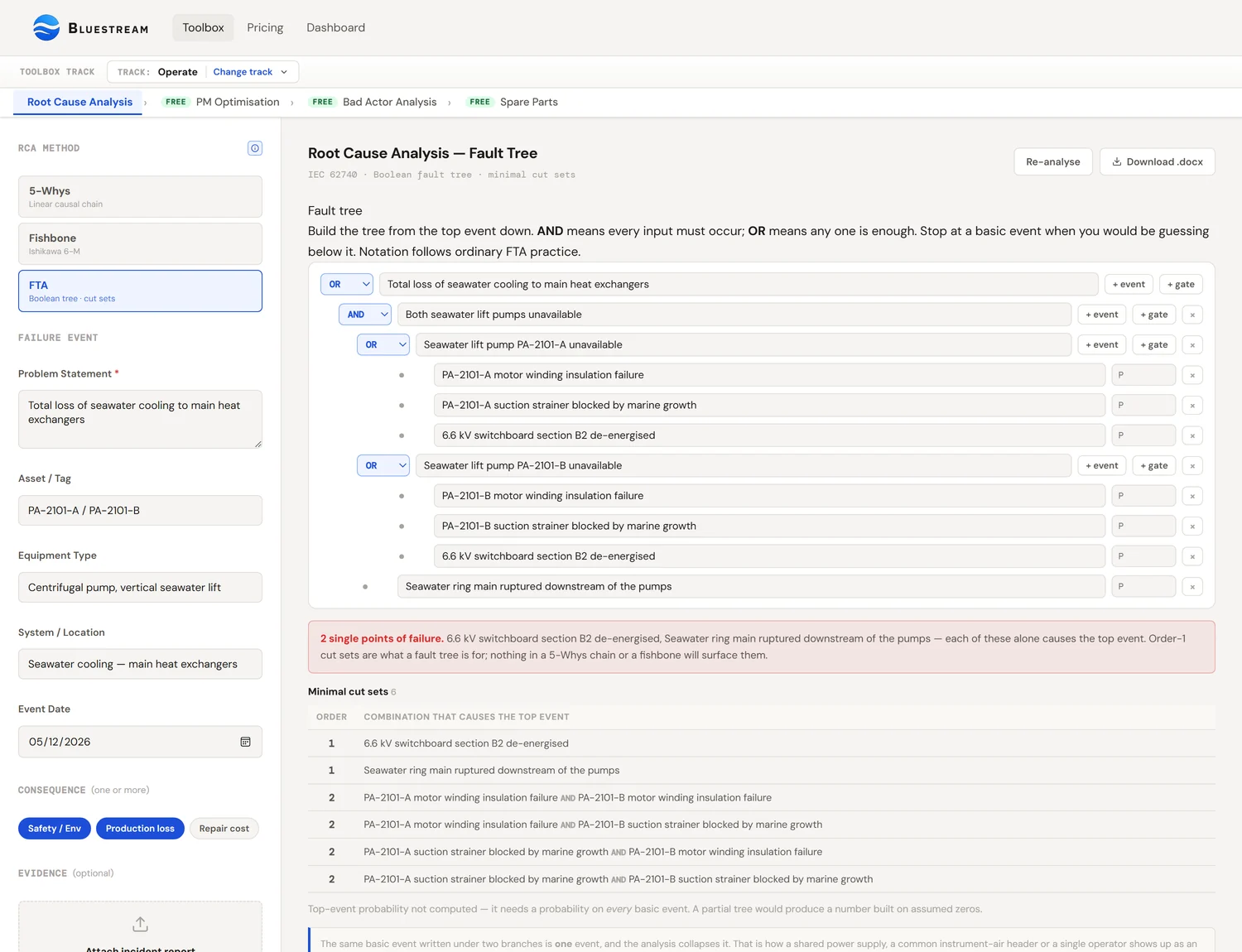Edit the Problem Statement text area
The width and height of the screenshot is (1242, 952).
[x=140, y=419]
